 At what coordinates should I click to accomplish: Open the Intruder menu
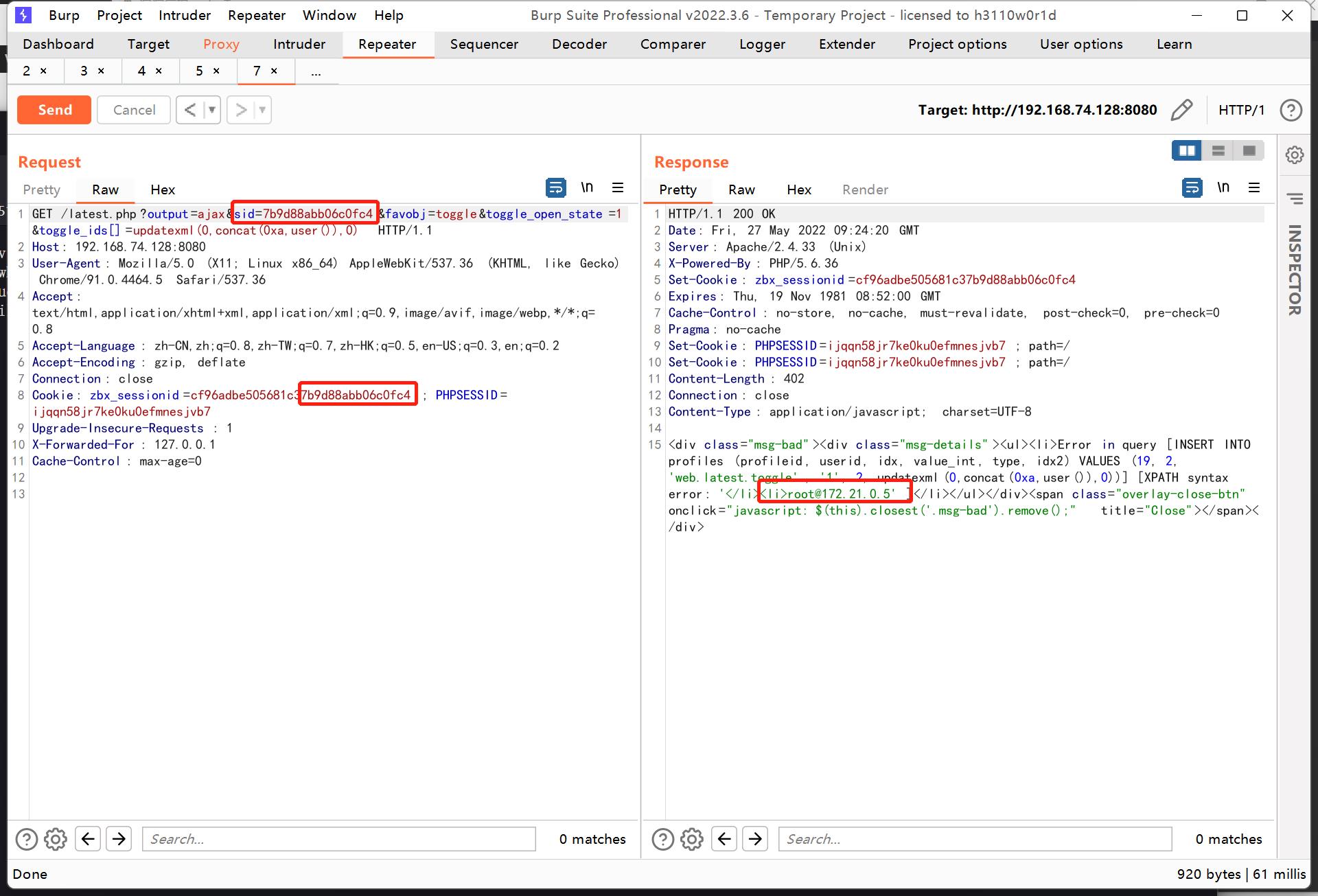click(185, 15)
